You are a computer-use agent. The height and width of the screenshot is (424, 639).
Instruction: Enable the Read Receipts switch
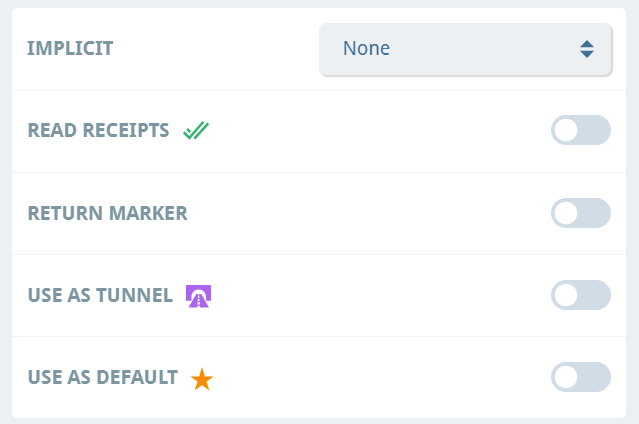[x=581, y=130]
